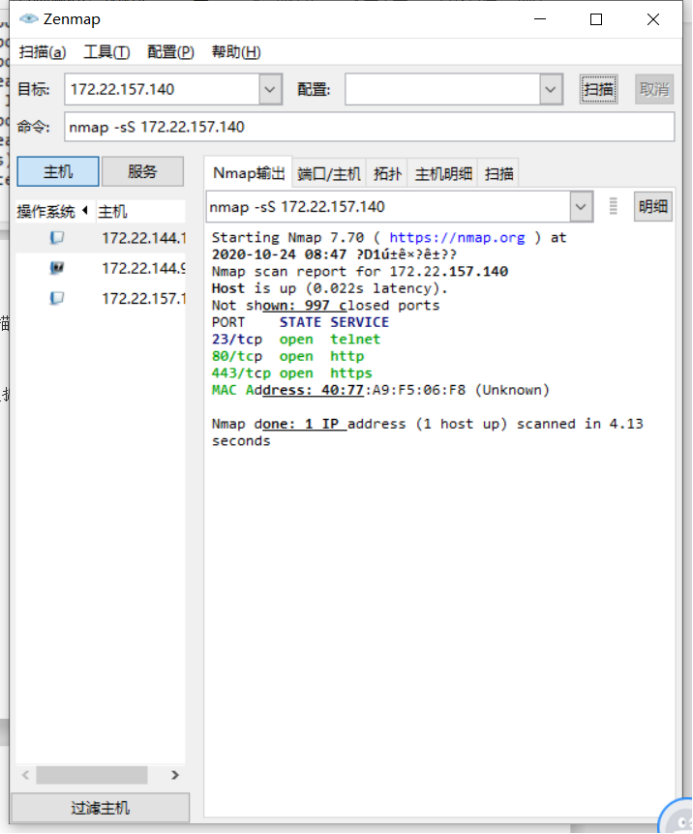Click the 命令 command input field
The width and height of the screenshot is (693, 834).
[x=369, y=127]
